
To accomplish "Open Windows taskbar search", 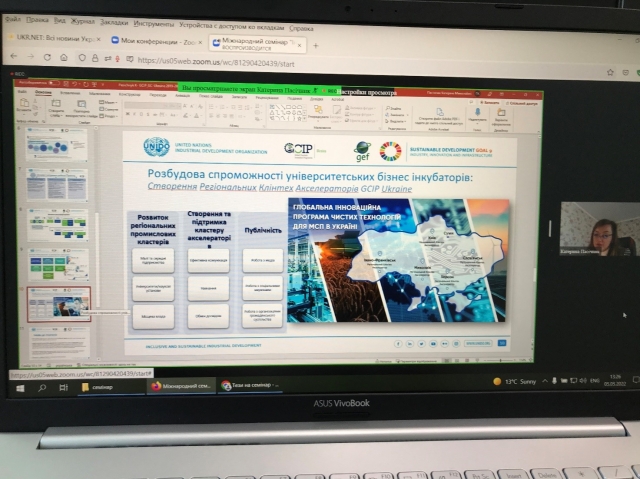I will tap(42, 388).
